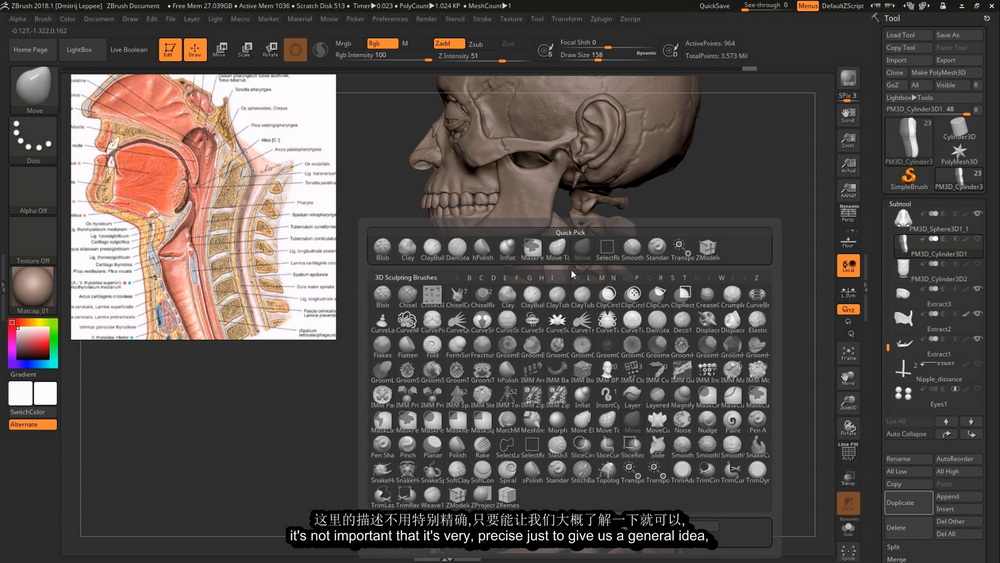
Task: Click the Append button
Action: click(x=958, y=496)
